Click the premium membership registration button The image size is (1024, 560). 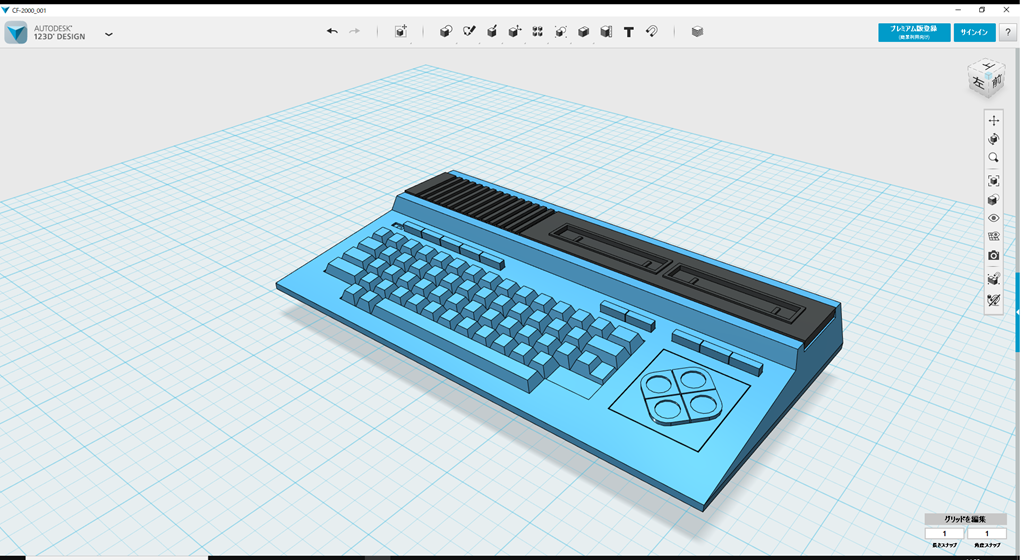click(914, 33)
